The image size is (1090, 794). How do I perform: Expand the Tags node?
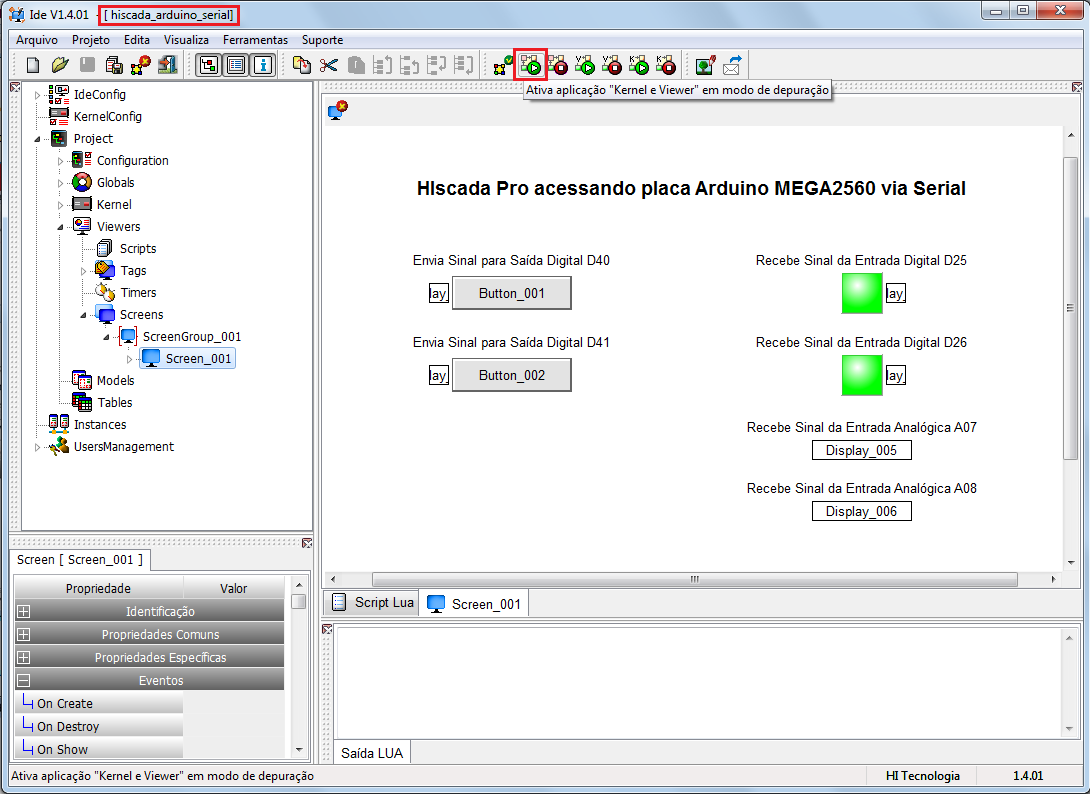83,271
